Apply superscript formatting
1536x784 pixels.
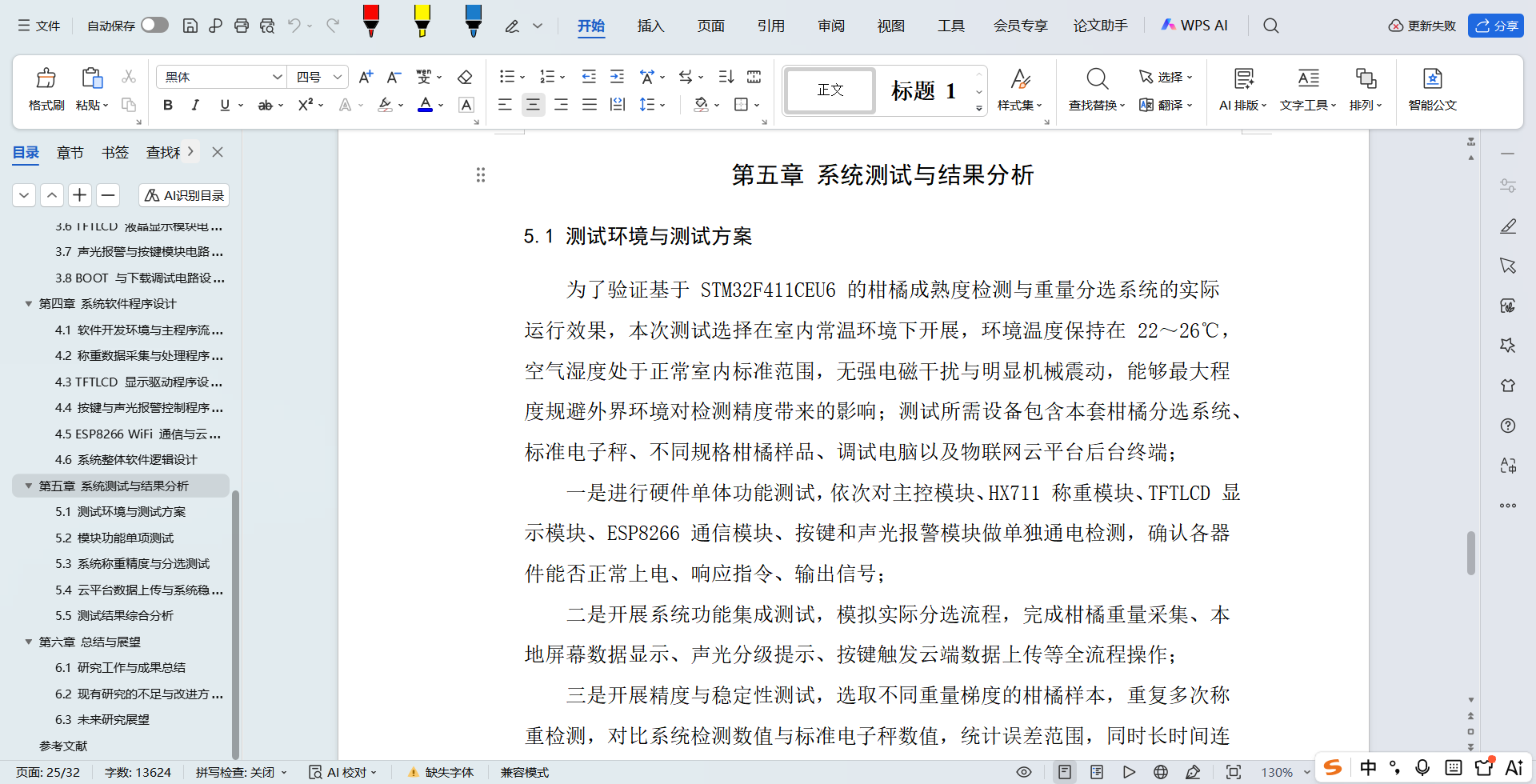coord(305,105)
